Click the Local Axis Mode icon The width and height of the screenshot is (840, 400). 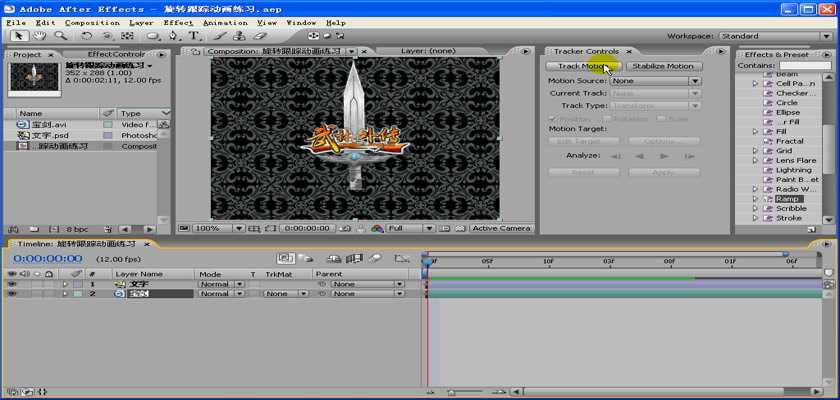click(x=312, y=36)
